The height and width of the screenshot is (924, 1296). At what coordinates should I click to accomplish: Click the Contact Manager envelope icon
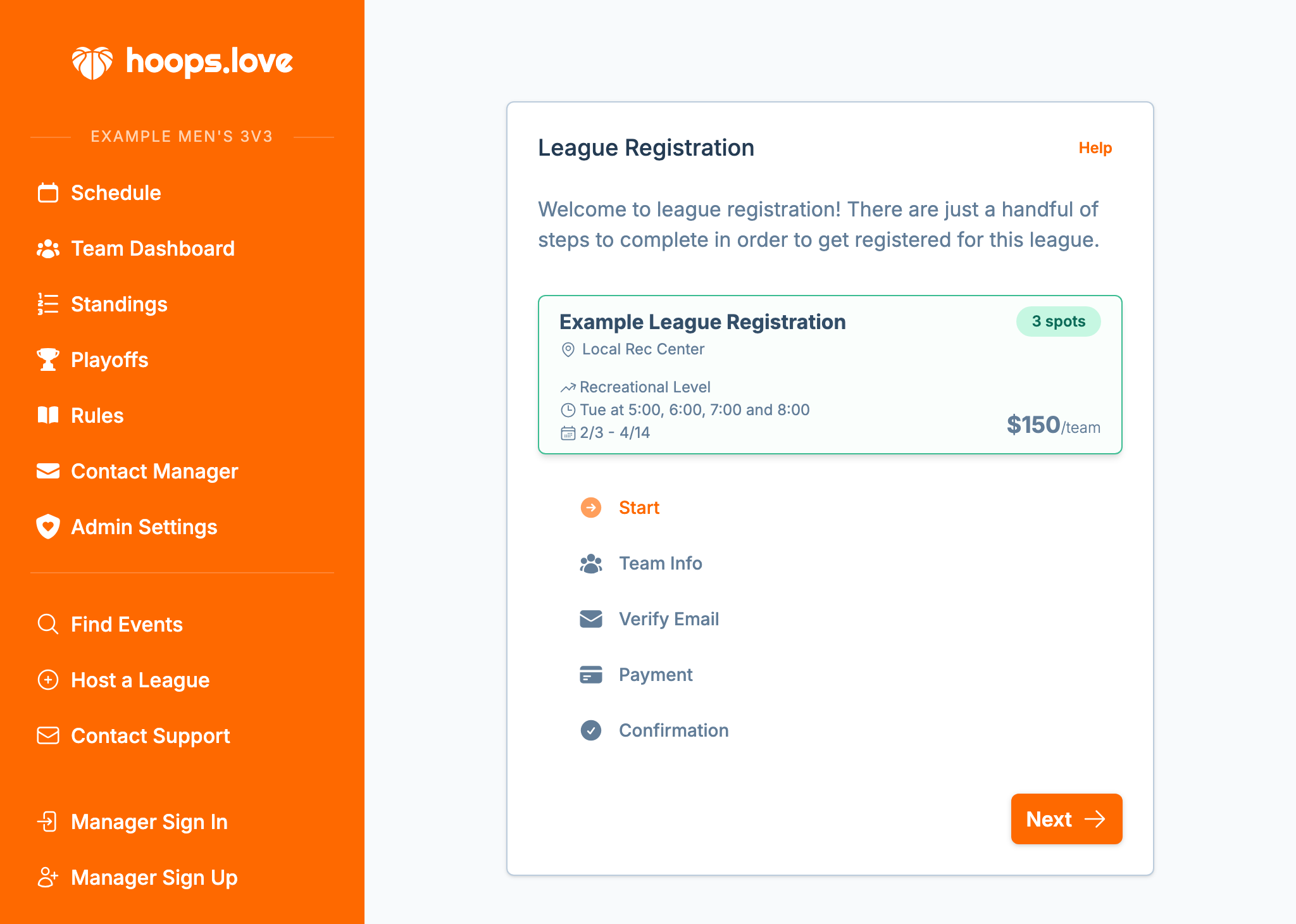click(x=47, y=471)
